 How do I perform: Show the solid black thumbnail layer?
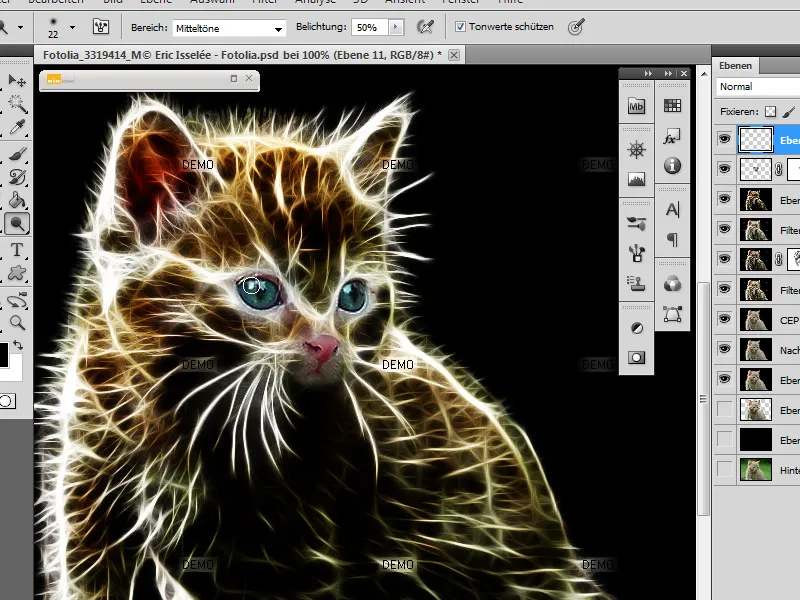pyautogui.click(x=724, y=439)
